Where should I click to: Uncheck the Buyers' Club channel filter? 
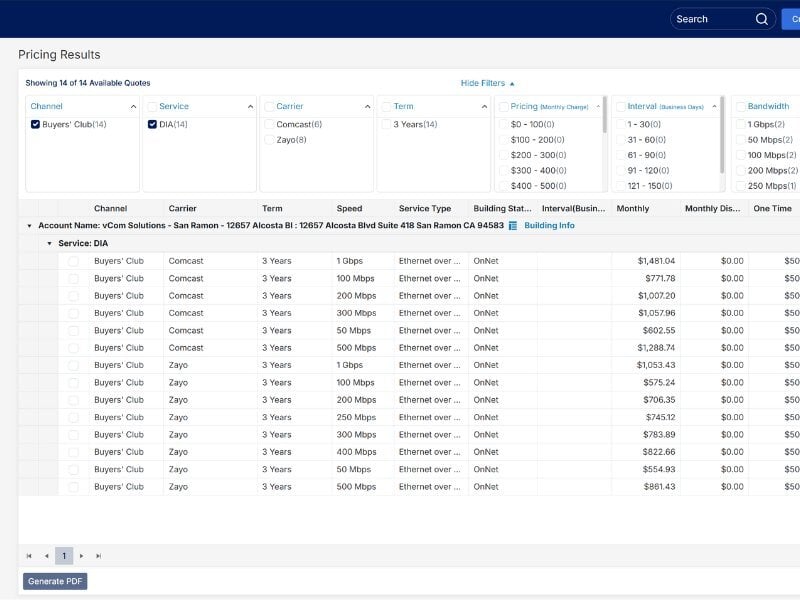pos(36,125)
